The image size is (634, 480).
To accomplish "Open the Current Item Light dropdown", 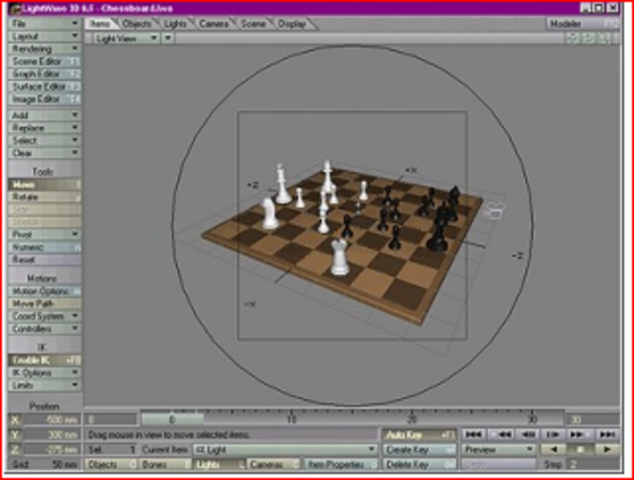I will click(285, 449).
